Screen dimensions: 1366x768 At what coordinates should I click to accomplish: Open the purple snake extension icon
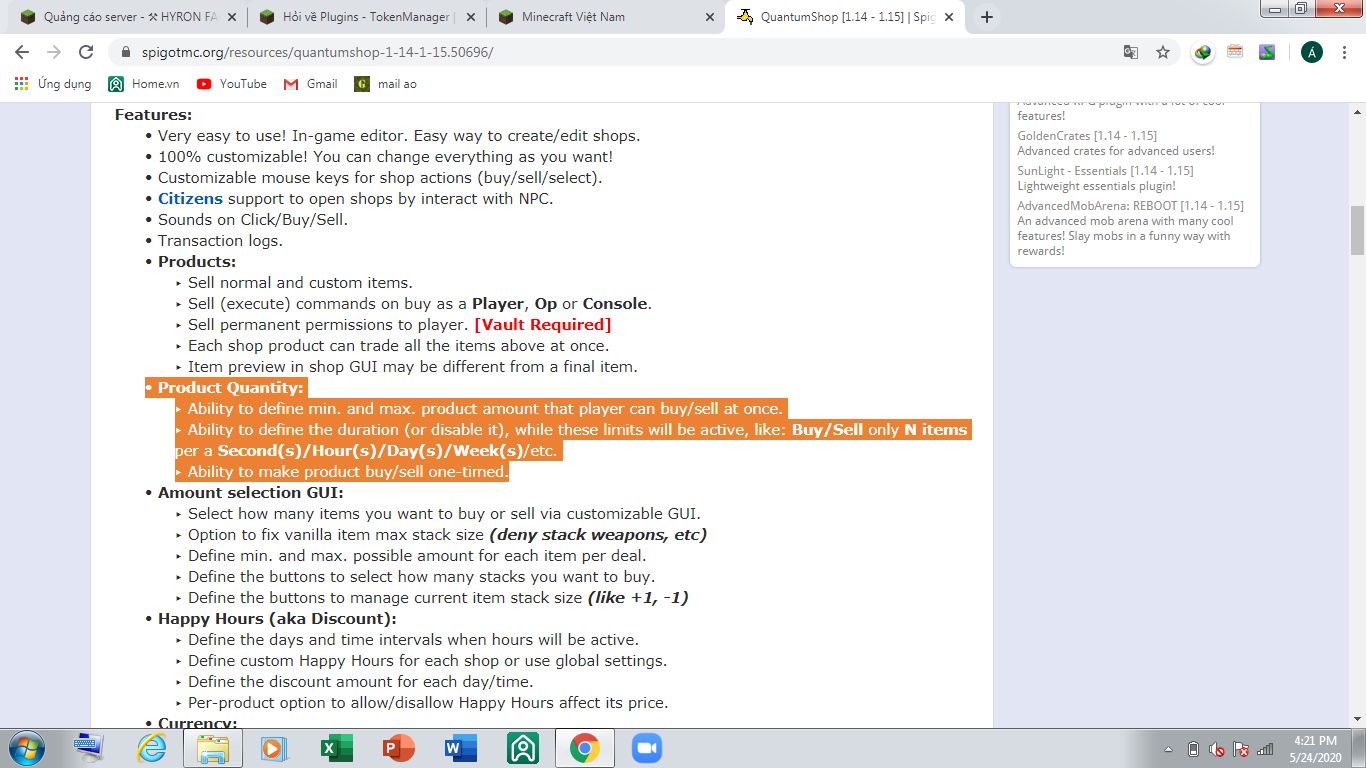[1267, 52]
